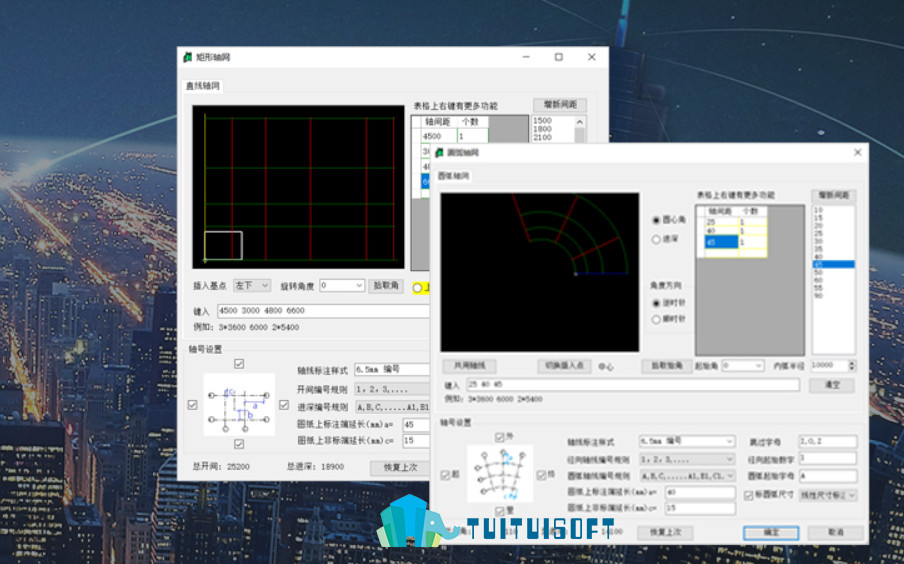
Task: Click the pick angle button in arc dialog
Action: coord(667,366)
